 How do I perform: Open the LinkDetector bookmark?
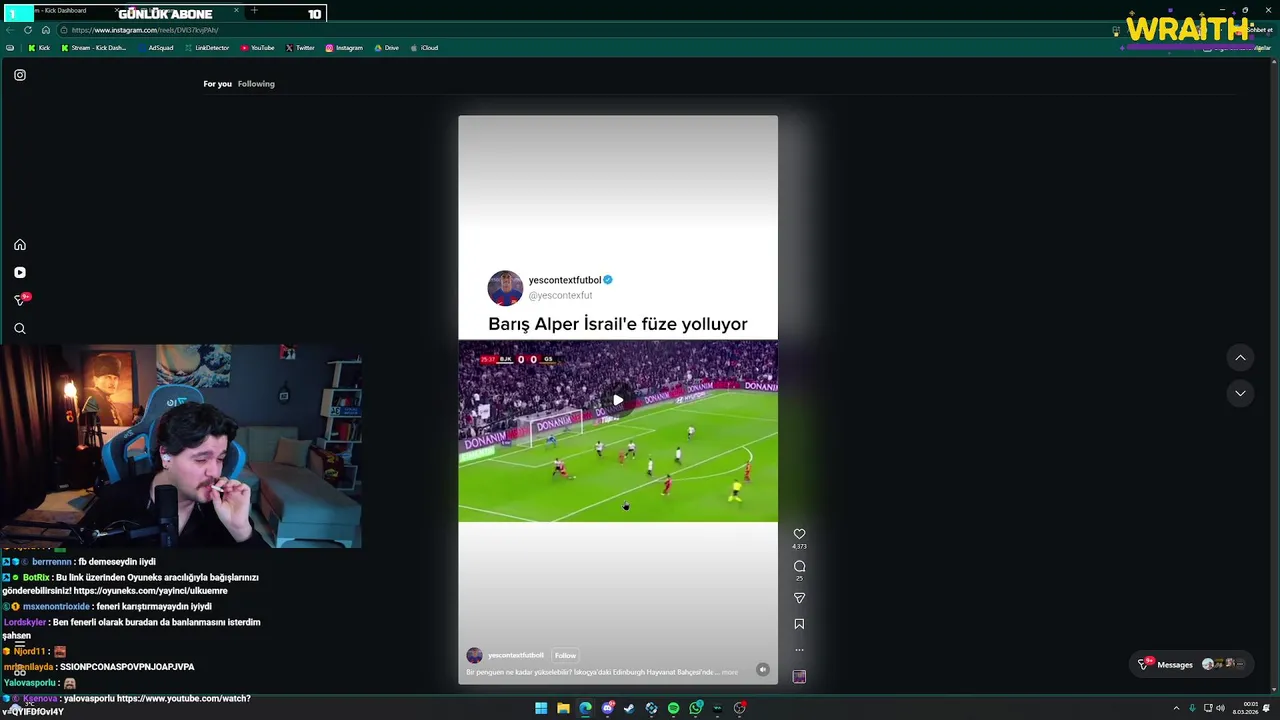point(207,48)
